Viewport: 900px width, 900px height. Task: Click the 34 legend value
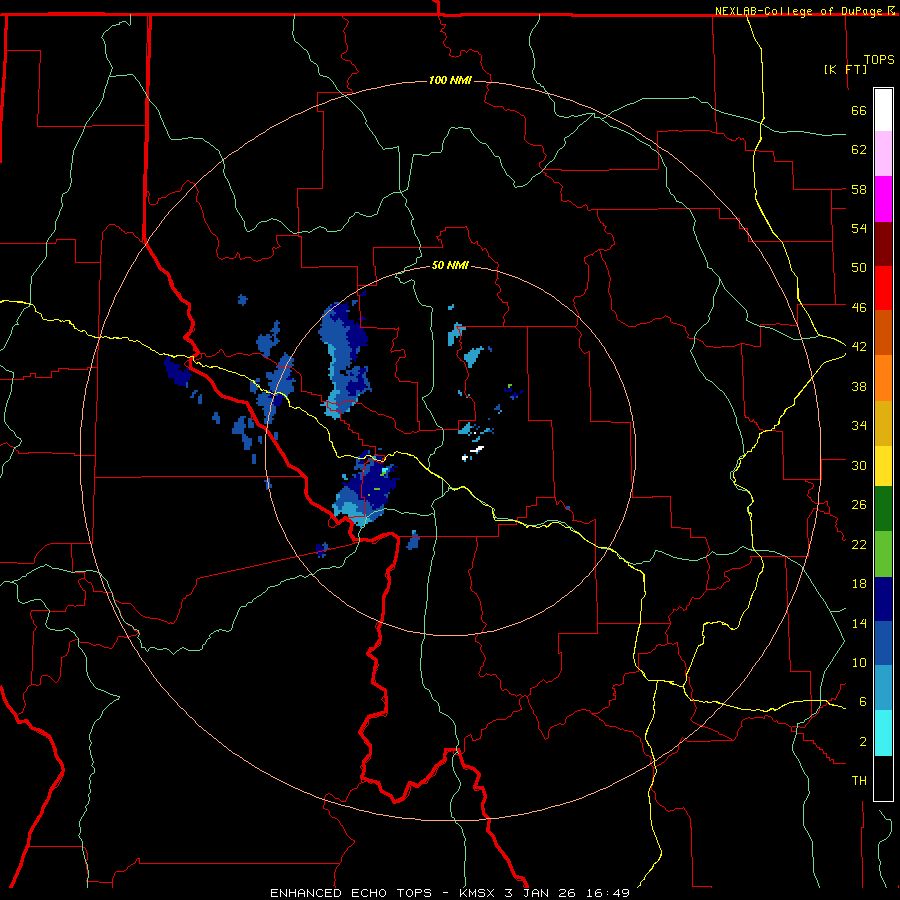(x=859, y=426)
